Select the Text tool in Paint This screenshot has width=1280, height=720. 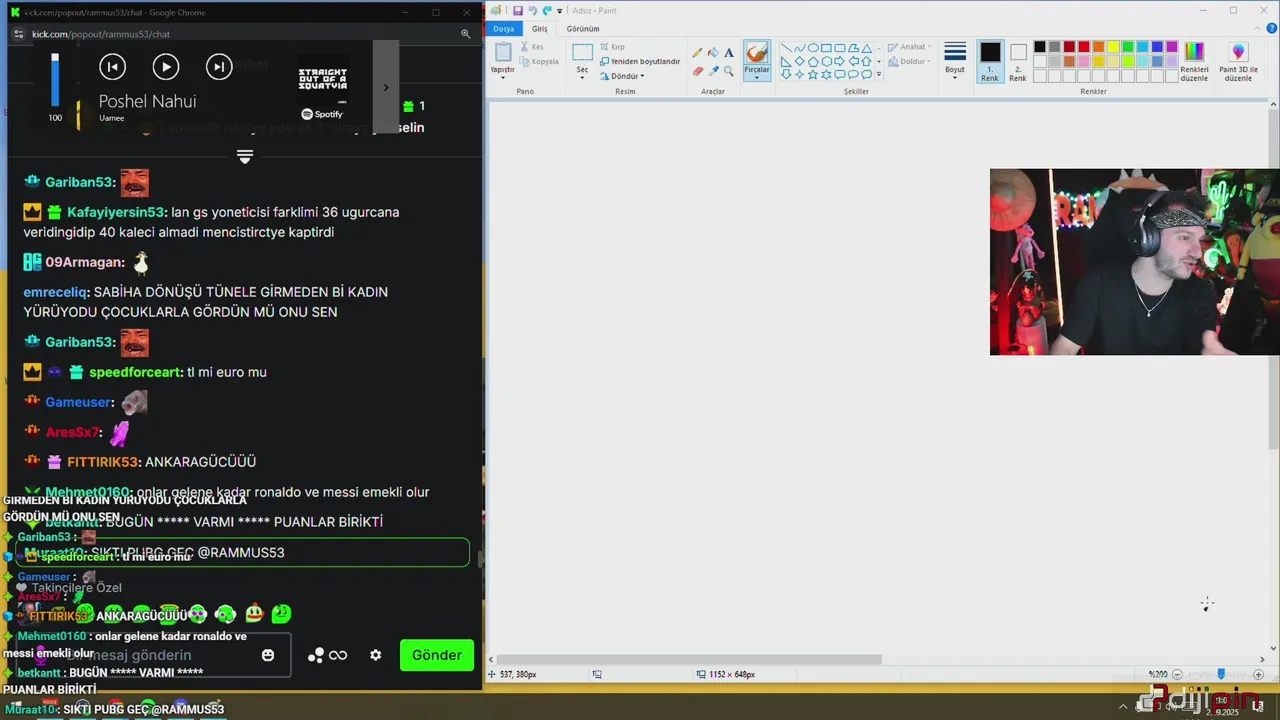[728, 53]
